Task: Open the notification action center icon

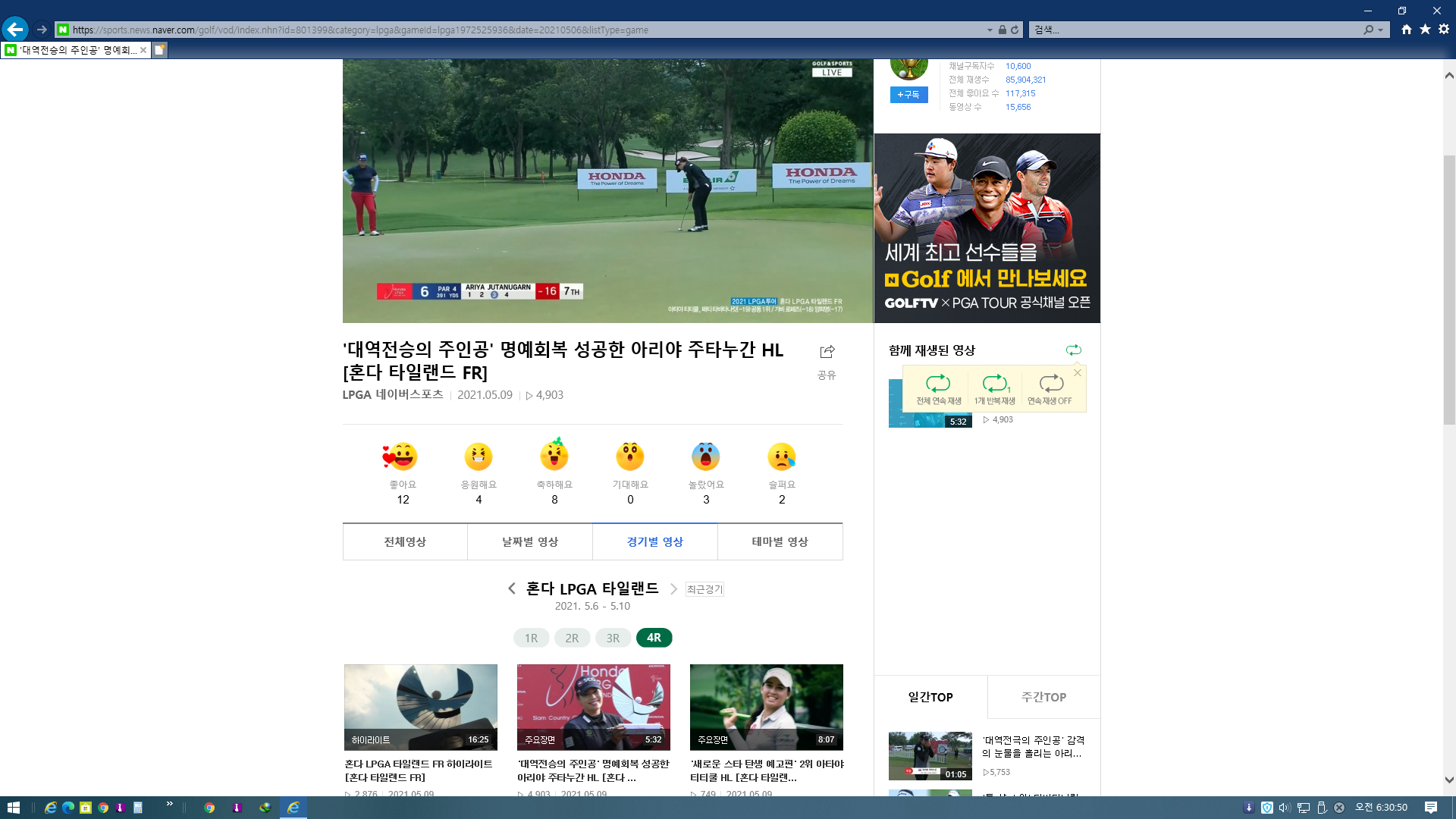Action: (1431, 808)
